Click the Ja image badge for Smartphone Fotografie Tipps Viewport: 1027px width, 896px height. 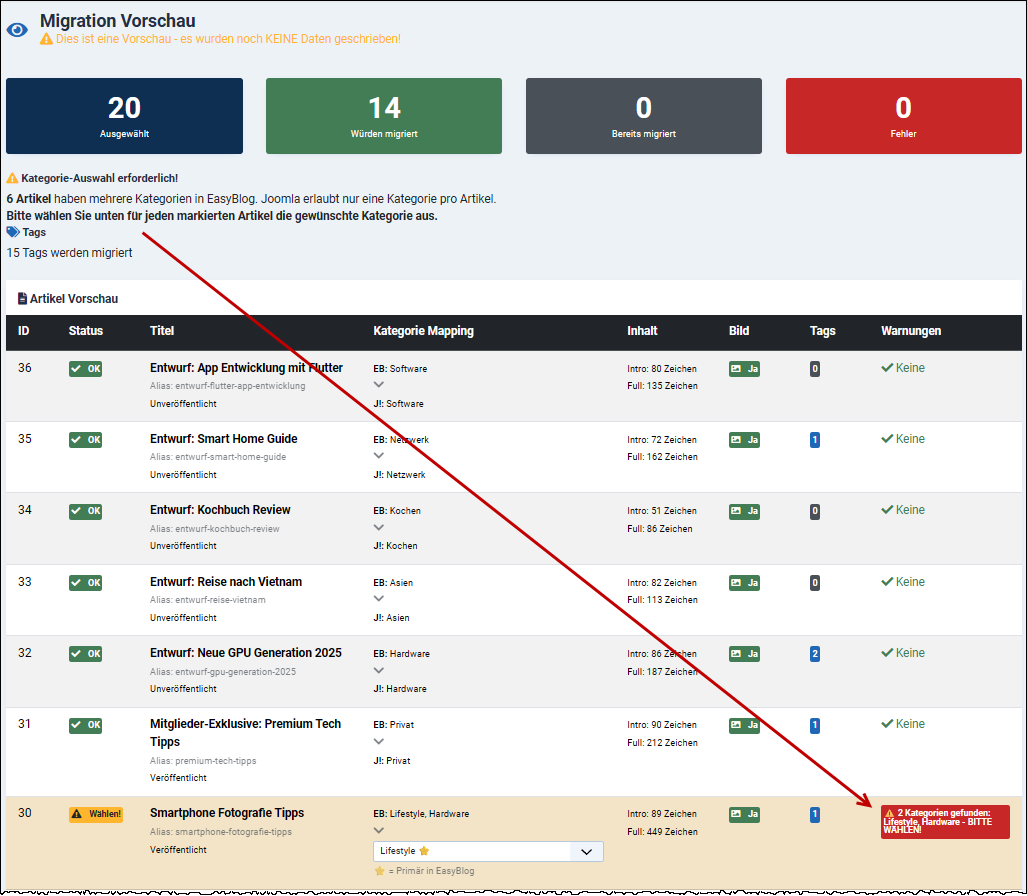(745, 814)
